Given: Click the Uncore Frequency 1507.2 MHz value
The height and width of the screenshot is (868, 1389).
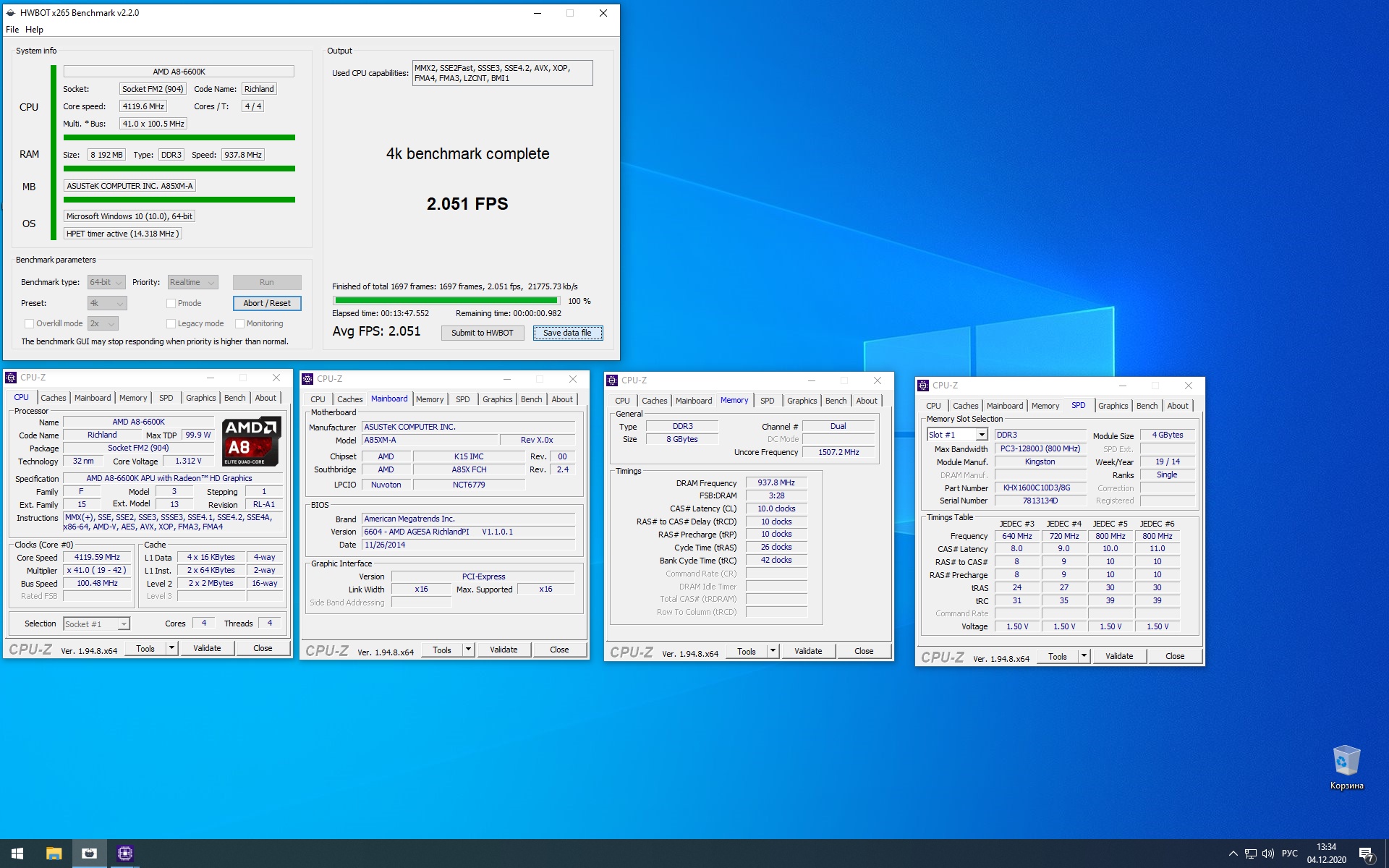Looking at the screenshot, I should pyautogui.click(x=838, y=452).
